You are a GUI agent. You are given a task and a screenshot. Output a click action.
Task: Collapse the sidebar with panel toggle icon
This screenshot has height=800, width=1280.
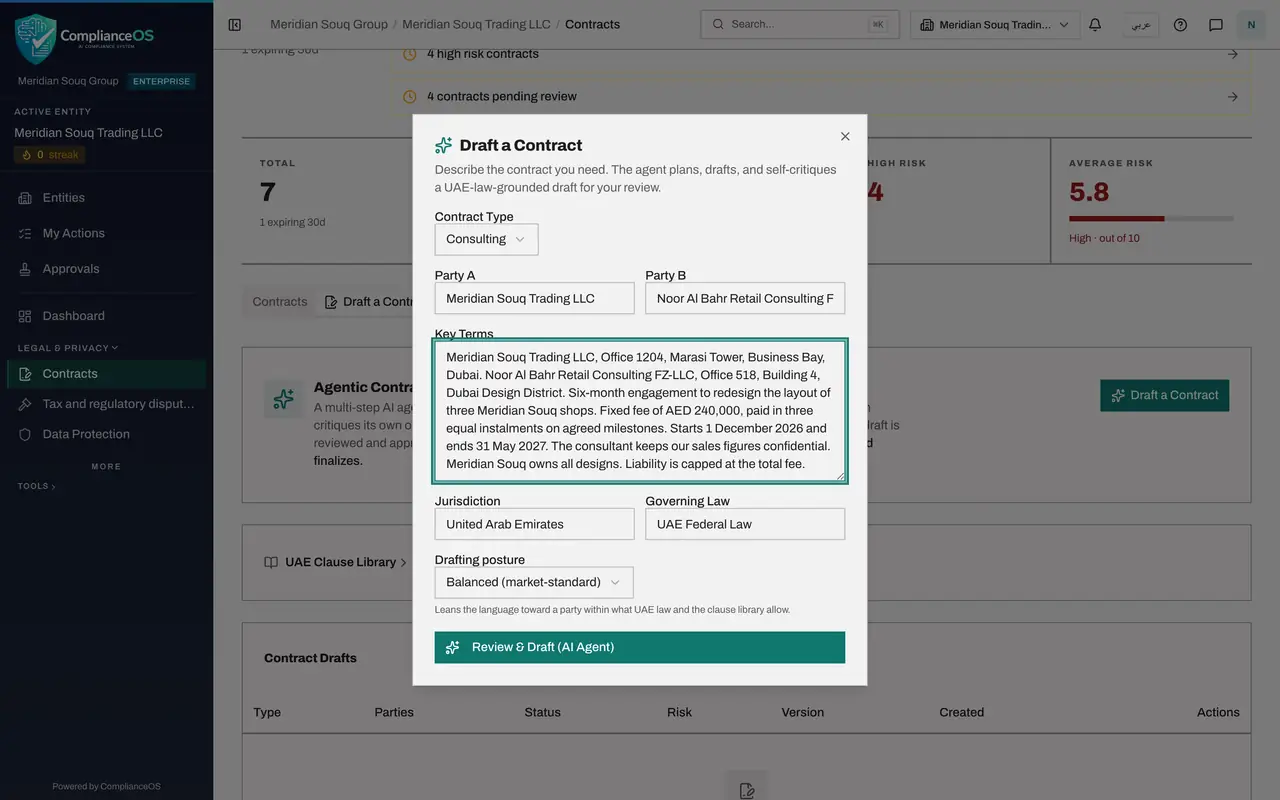point(235,24)
